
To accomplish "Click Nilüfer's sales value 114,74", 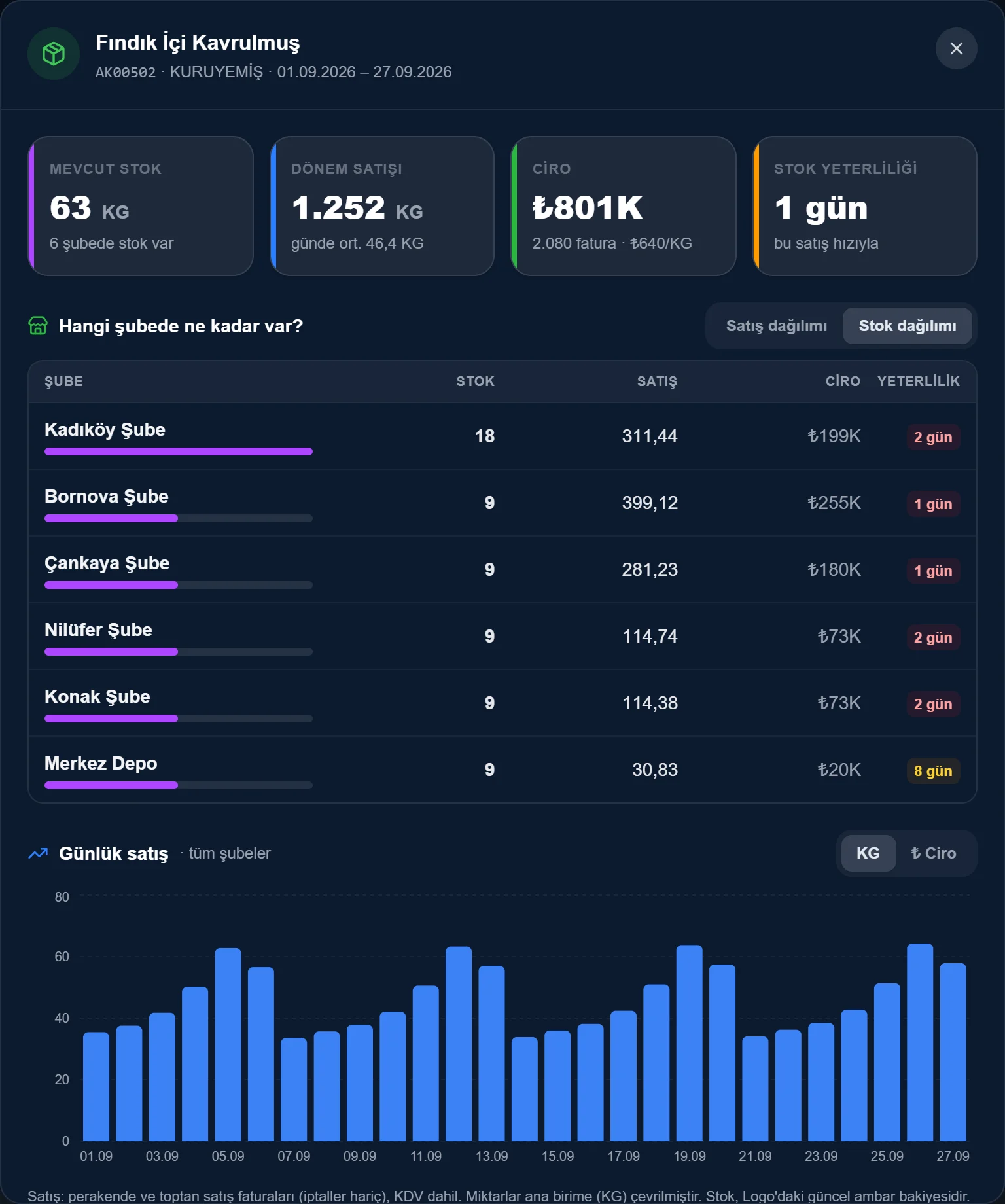I will 650,637.
